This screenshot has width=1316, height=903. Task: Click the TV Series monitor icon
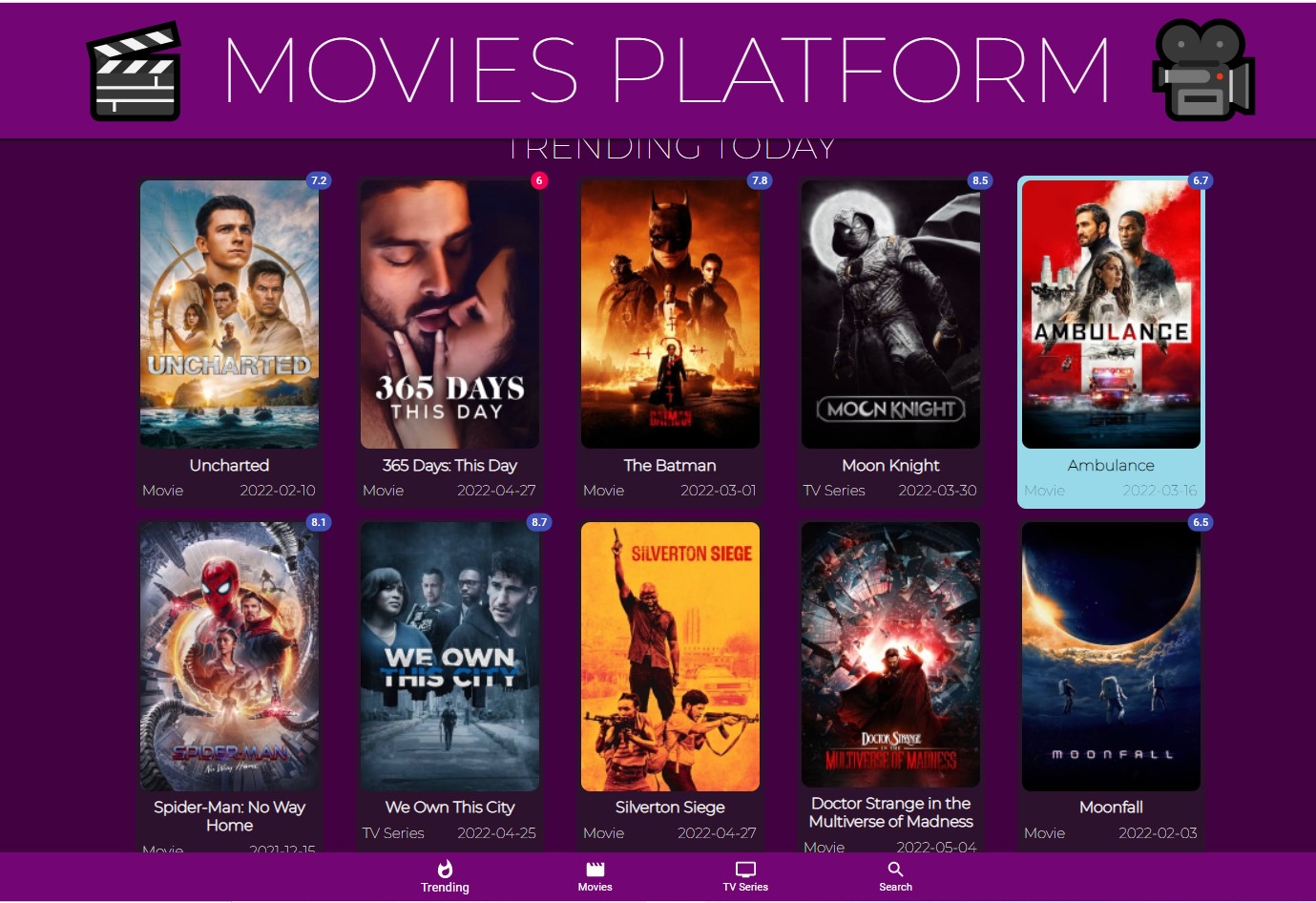(745, 869)
